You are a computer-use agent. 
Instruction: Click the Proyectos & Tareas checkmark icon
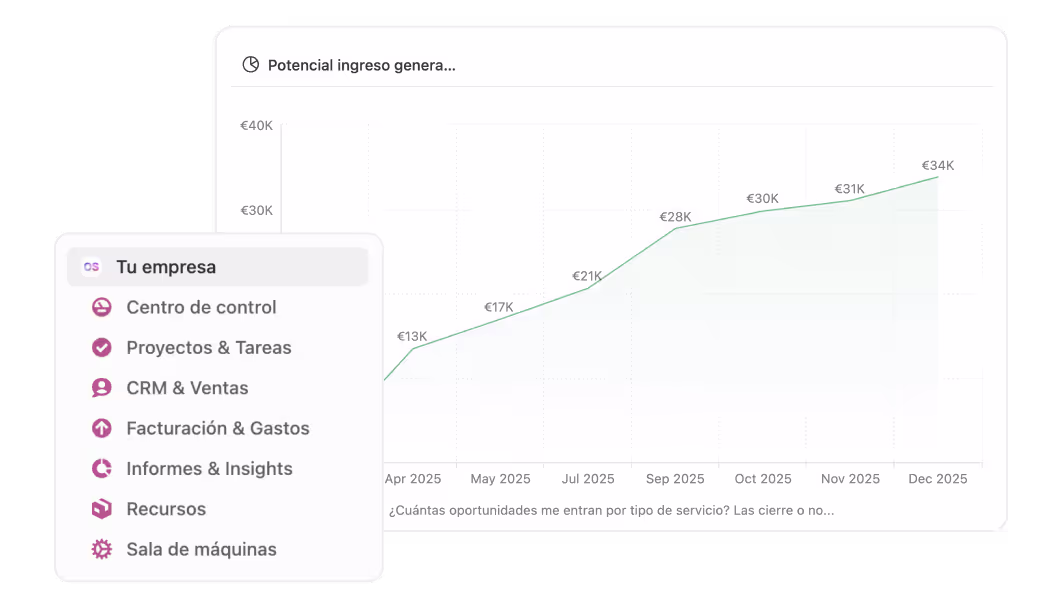point(102,347)
